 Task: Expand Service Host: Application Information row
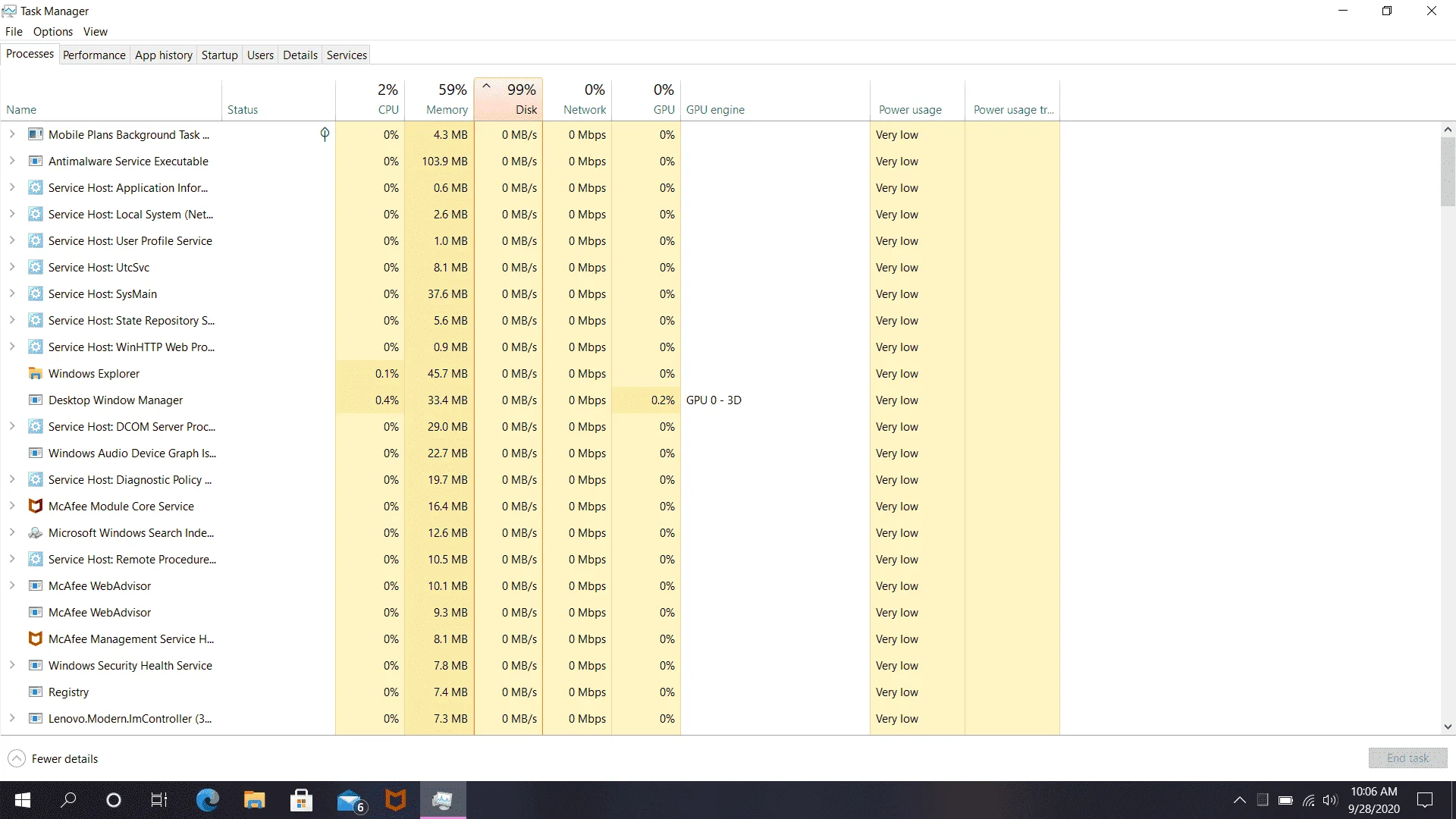coord(12,187)
